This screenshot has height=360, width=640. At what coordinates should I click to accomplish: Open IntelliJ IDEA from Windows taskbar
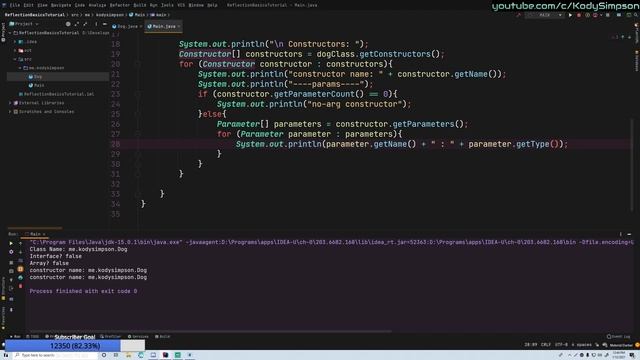pyautogui.click(x=165, y=355)
